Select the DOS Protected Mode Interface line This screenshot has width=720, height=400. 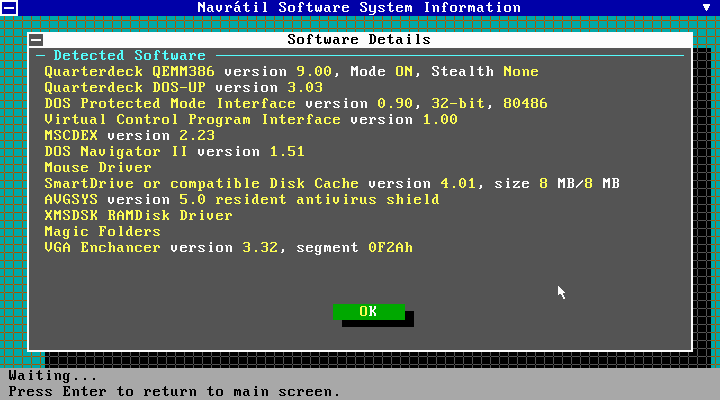click(296, 103)
